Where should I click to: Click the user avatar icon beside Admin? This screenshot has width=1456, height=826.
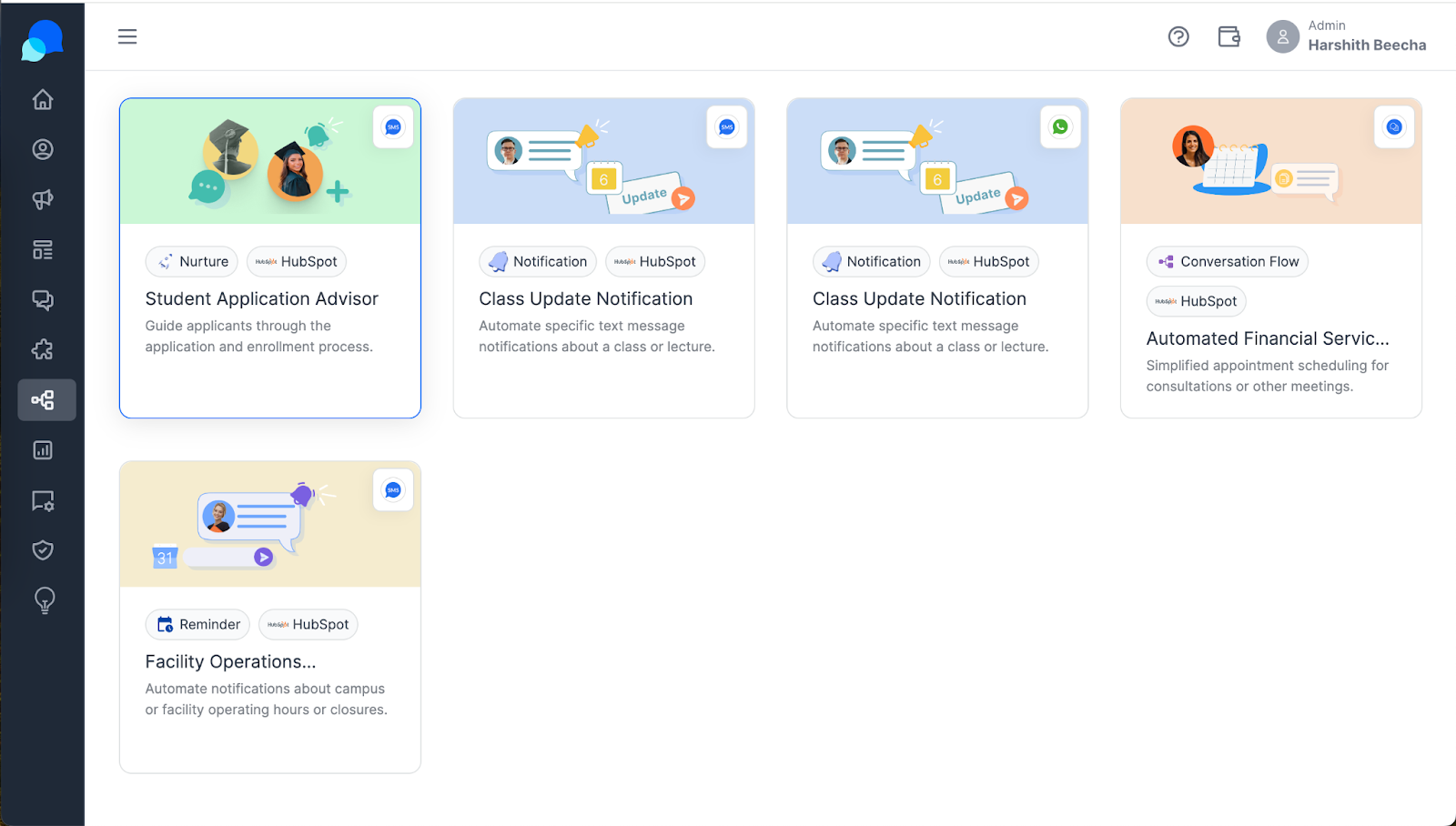point(1283,36)
